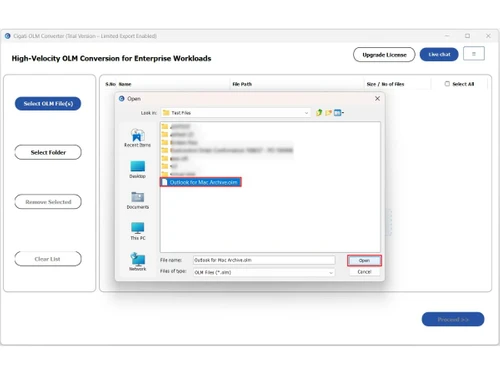500x375 pixels.
Task: Open Upgrade License
Action: (x=384, y=55)
